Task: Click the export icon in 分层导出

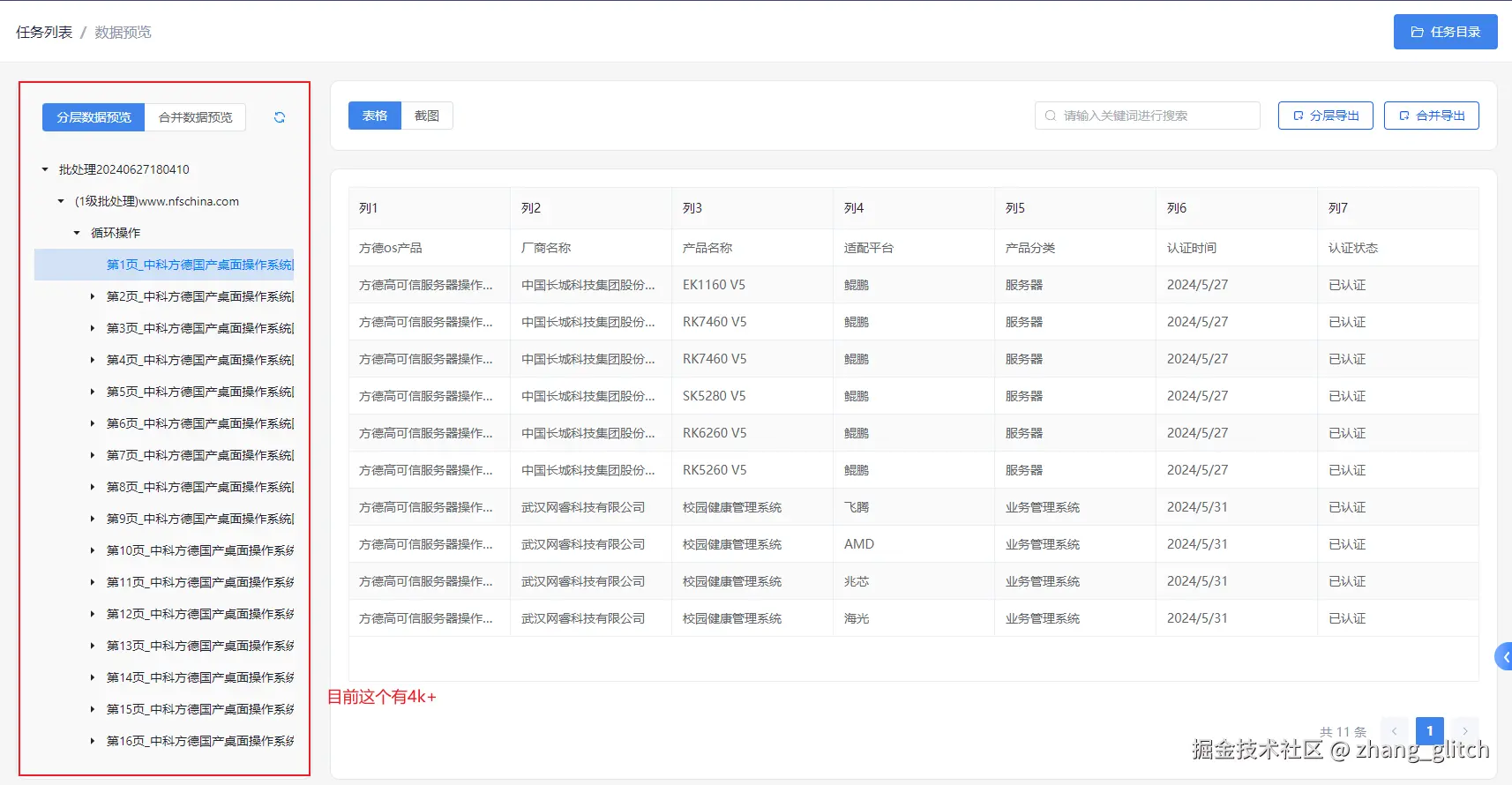Action: pos(1299,116)
